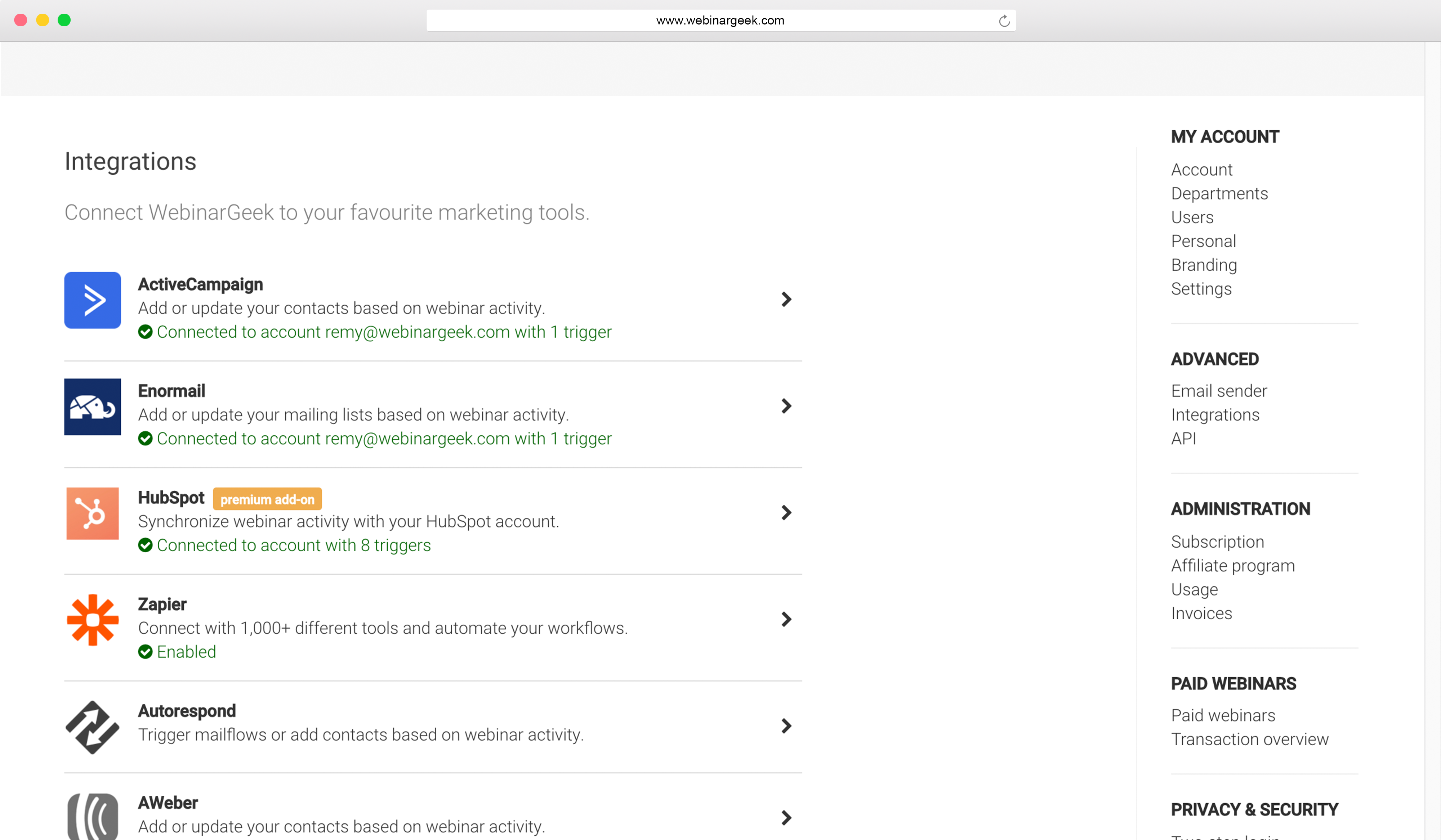Expand the Autorespond row chevron
1441x840 pixels.
[x=786, y=726]
